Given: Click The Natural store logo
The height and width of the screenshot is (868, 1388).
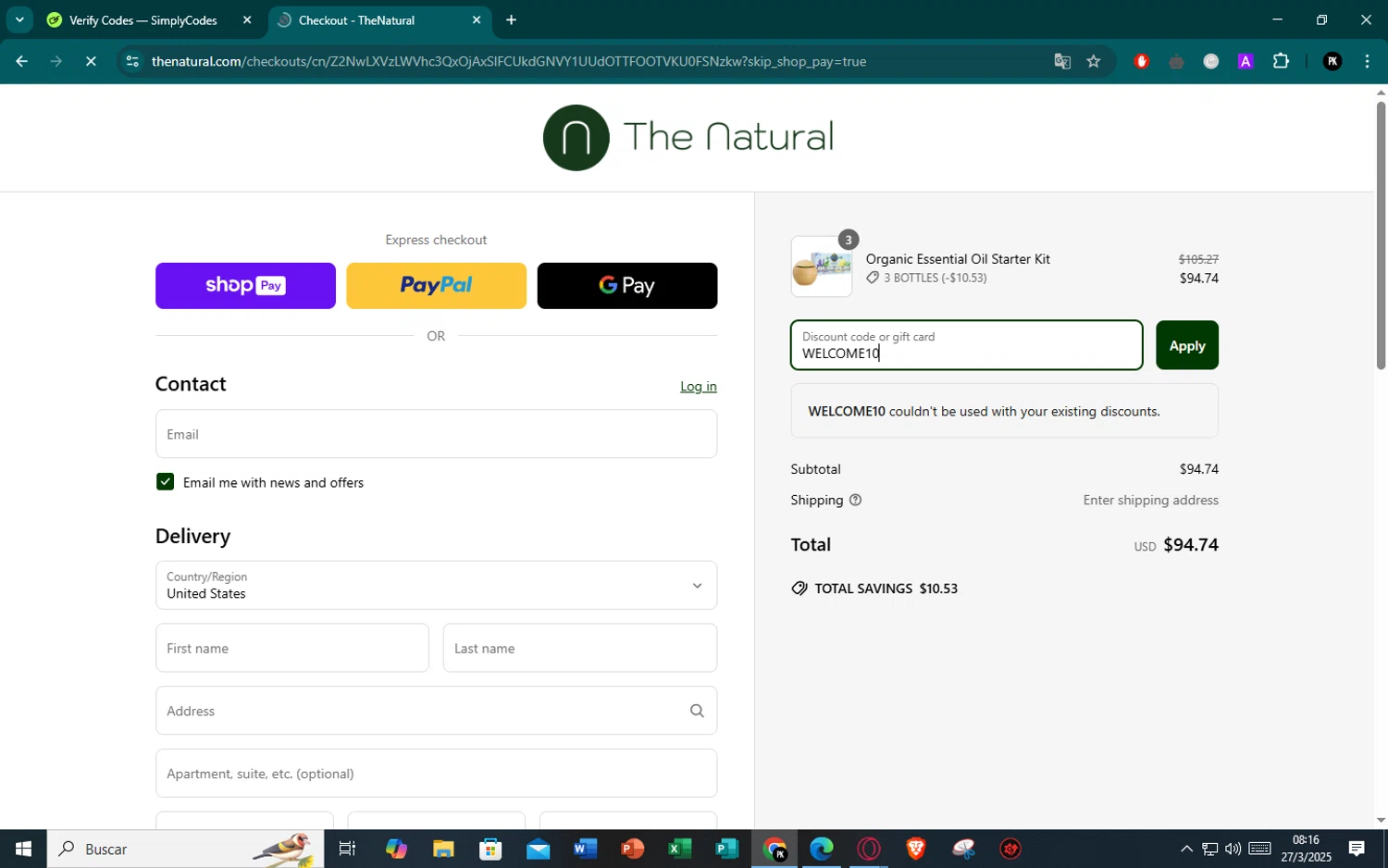Looking at the screenshot, I should click(688, 138).
